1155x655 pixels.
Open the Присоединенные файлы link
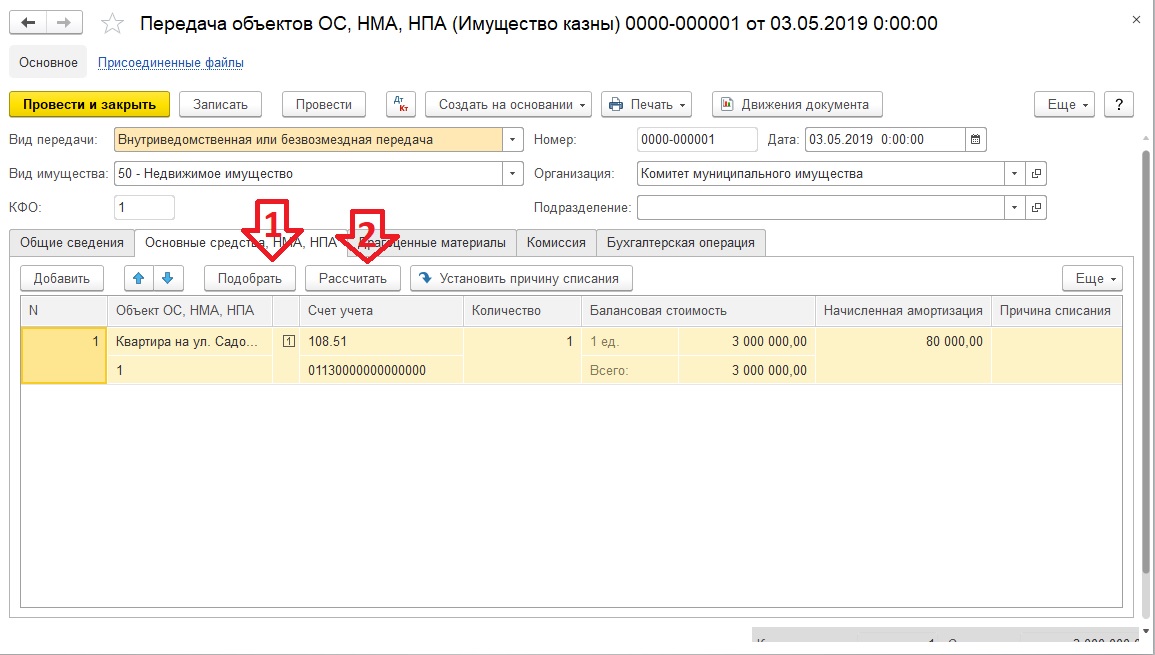(170, 63)
